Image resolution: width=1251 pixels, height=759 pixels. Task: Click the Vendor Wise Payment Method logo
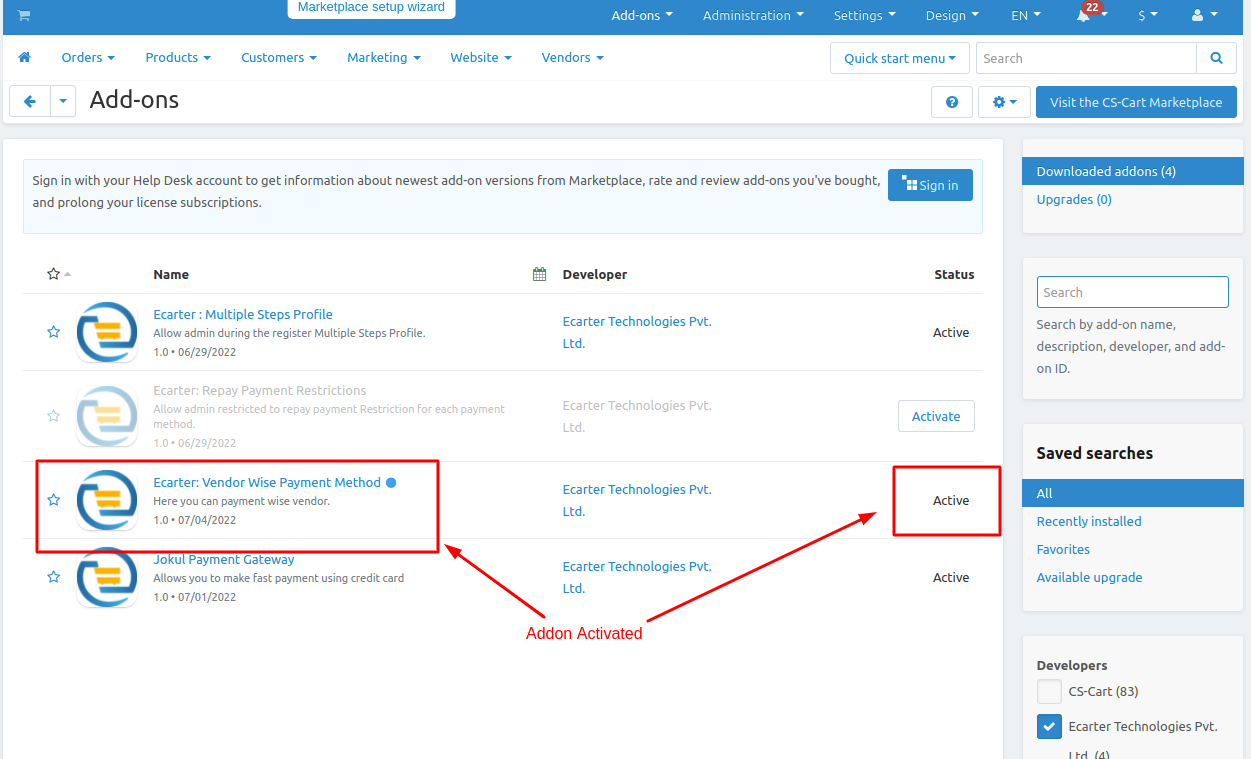click(x=107, y=500)
